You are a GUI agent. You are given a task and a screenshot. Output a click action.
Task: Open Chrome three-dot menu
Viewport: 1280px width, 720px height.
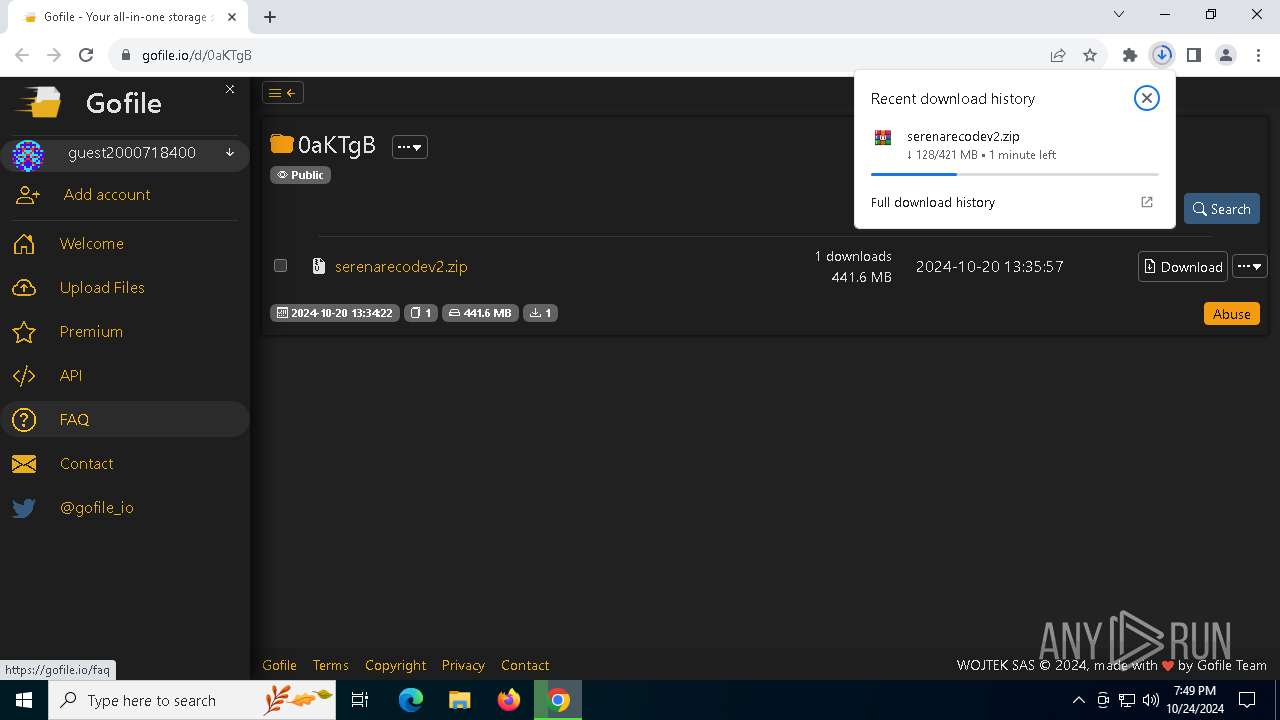[x=1258, y=55]
